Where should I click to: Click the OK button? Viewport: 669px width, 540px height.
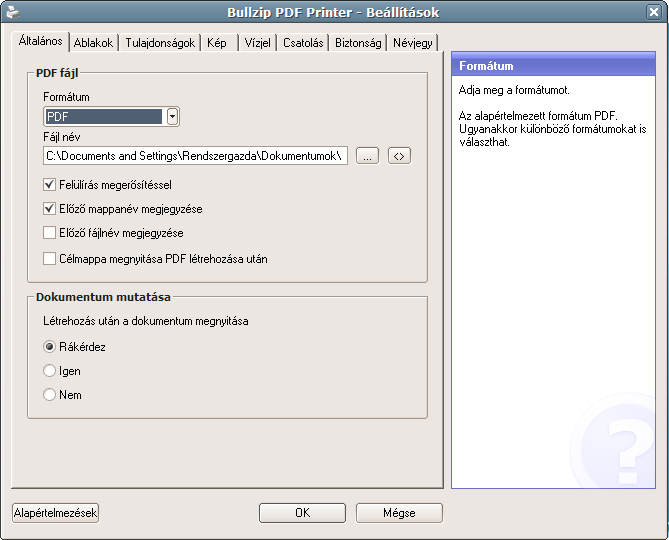[303, 513]
